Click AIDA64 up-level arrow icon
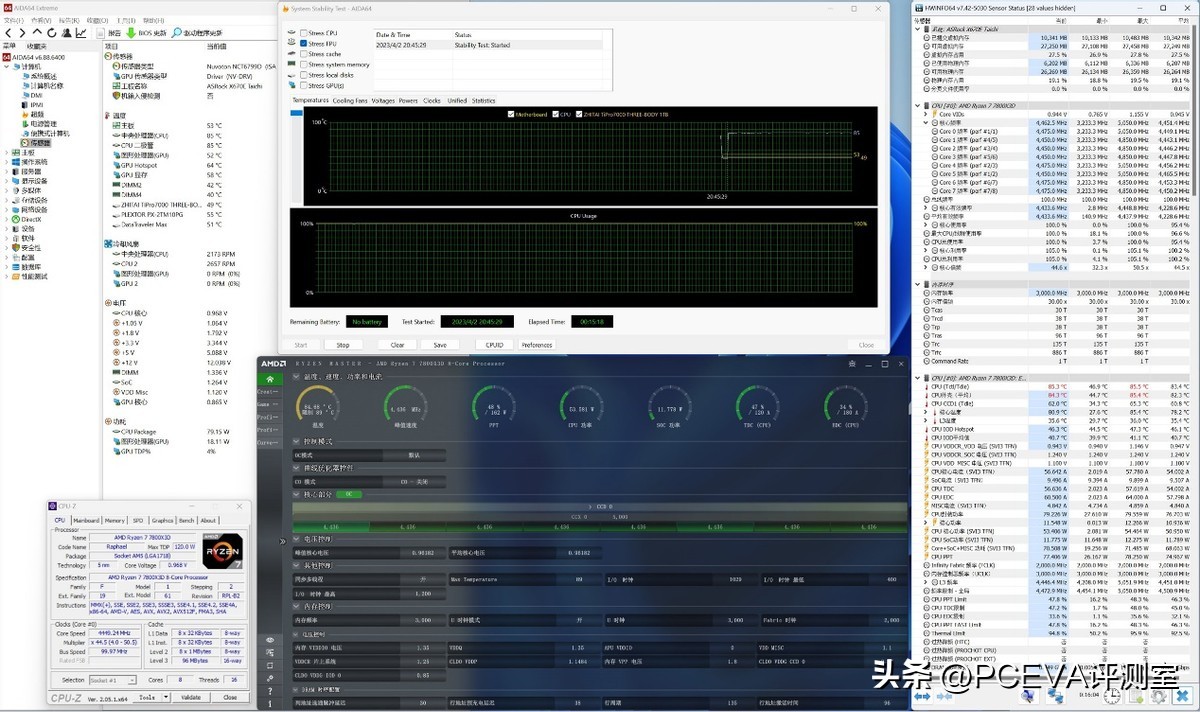The height and width of the screenshot is (712, 1200). (37, 32)
